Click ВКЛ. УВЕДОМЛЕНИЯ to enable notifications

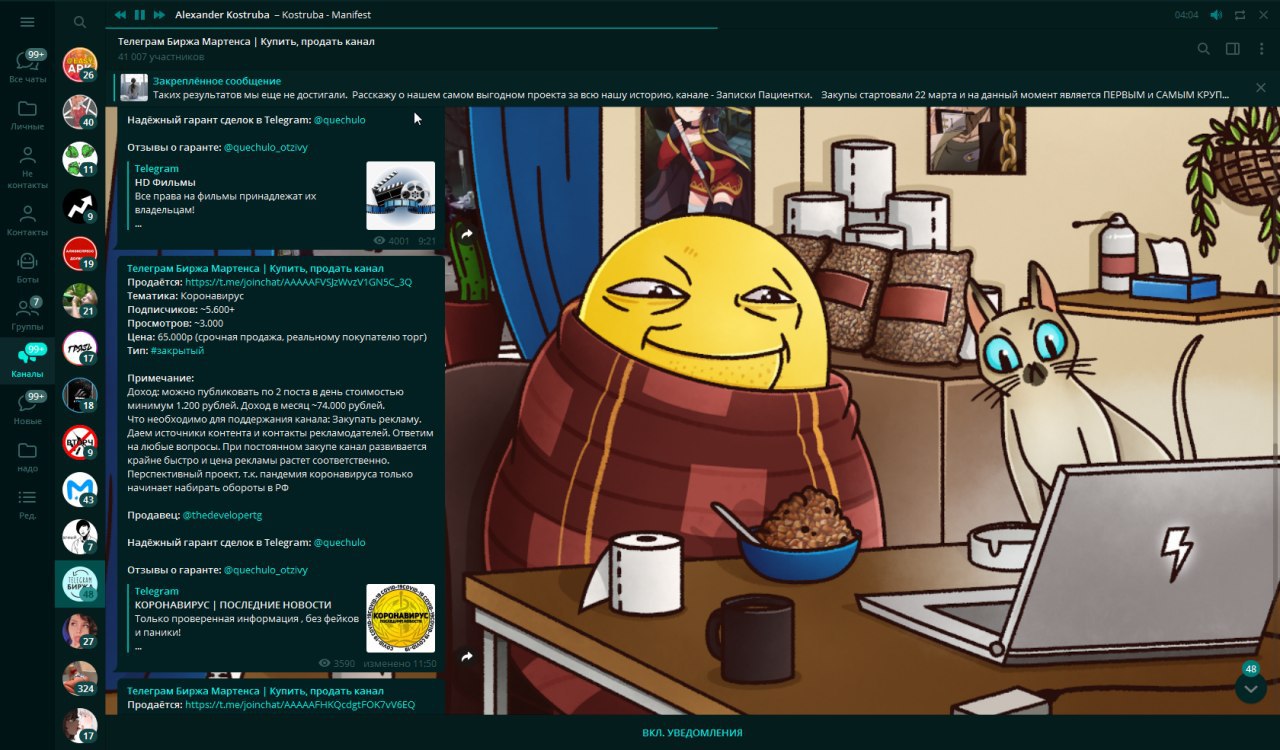692,733
